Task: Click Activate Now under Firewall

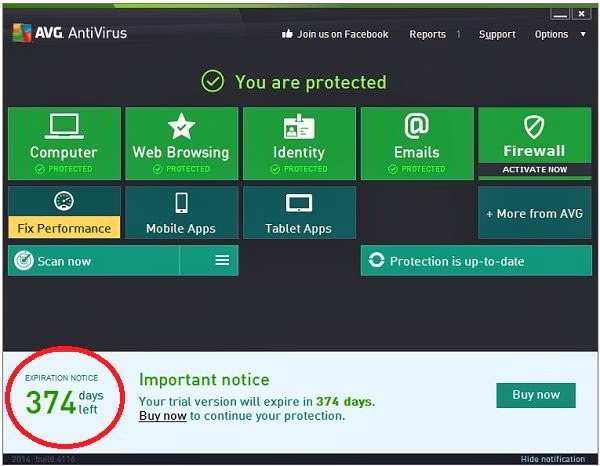Action: (x=535, y=169)
